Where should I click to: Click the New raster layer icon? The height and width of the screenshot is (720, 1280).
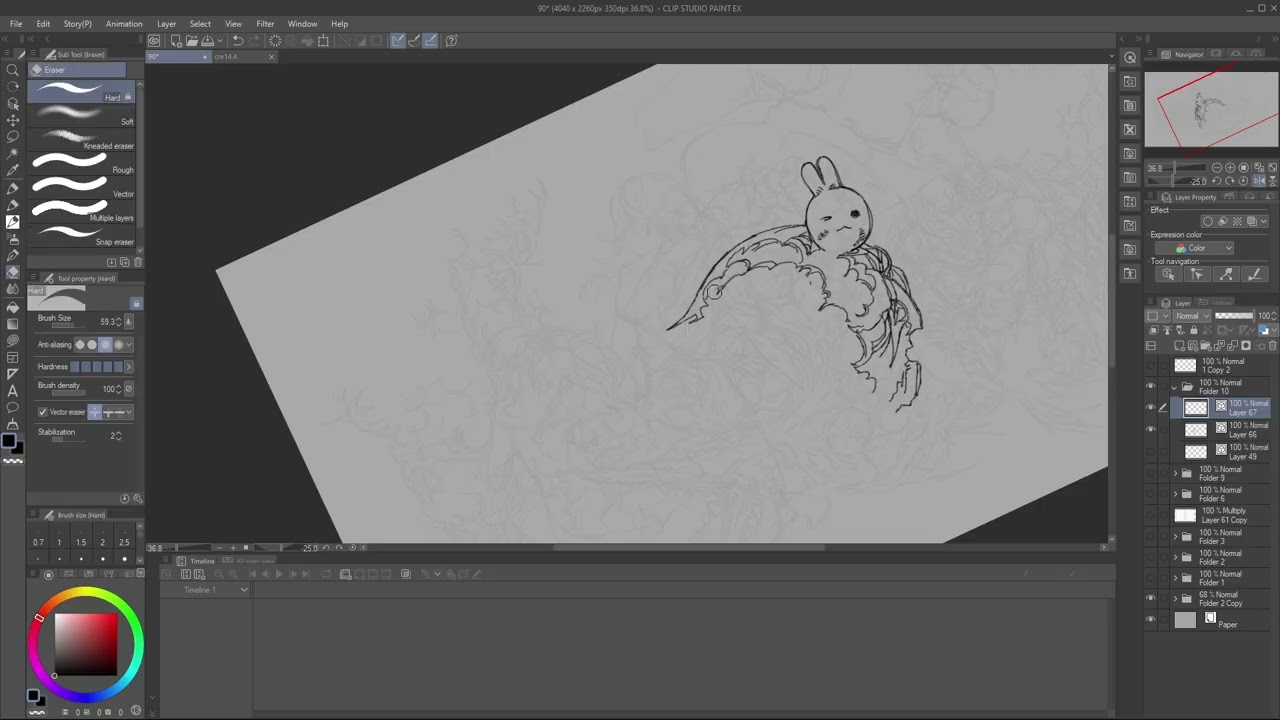(x=1180, y=346)
